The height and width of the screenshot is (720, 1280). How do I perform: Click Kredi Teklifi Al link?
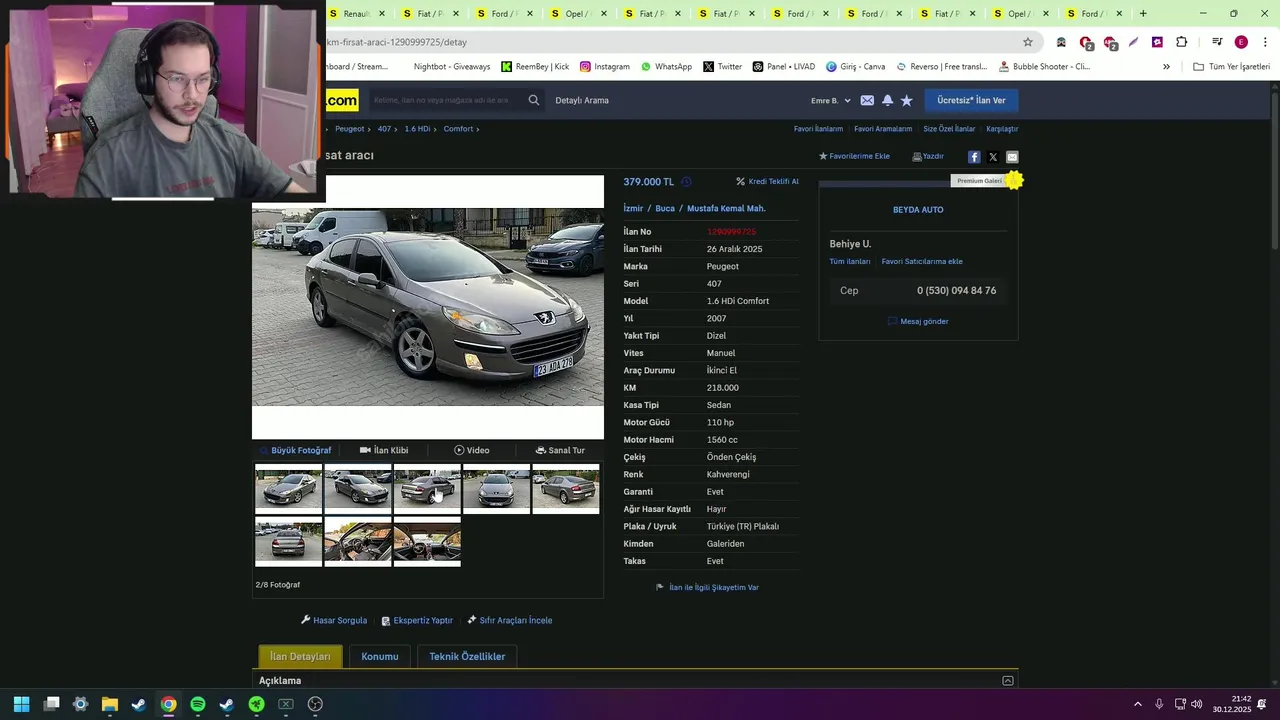(x=768, y=182)
